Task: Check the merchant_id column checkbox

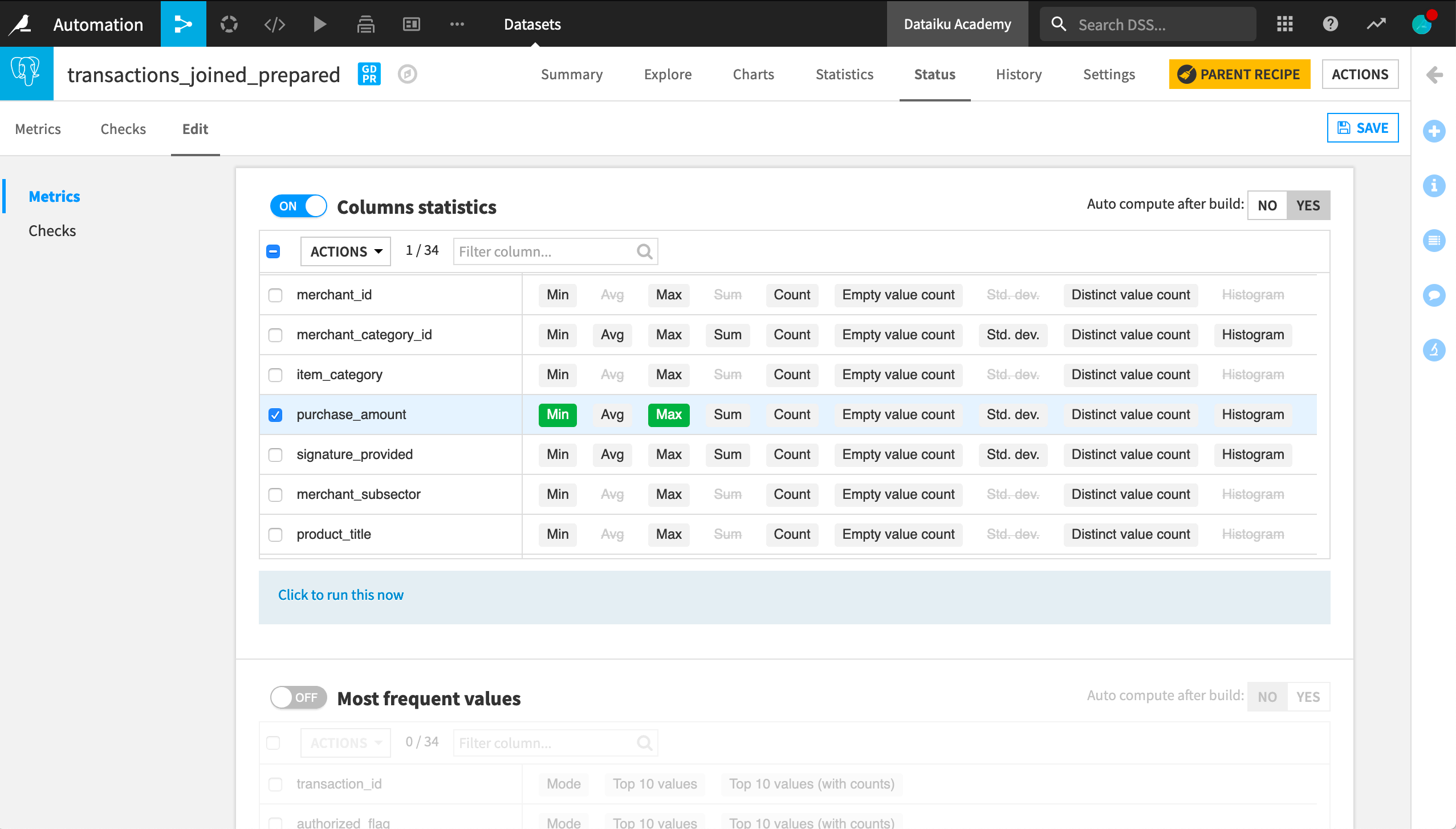Action: click(x=276, y=295)
